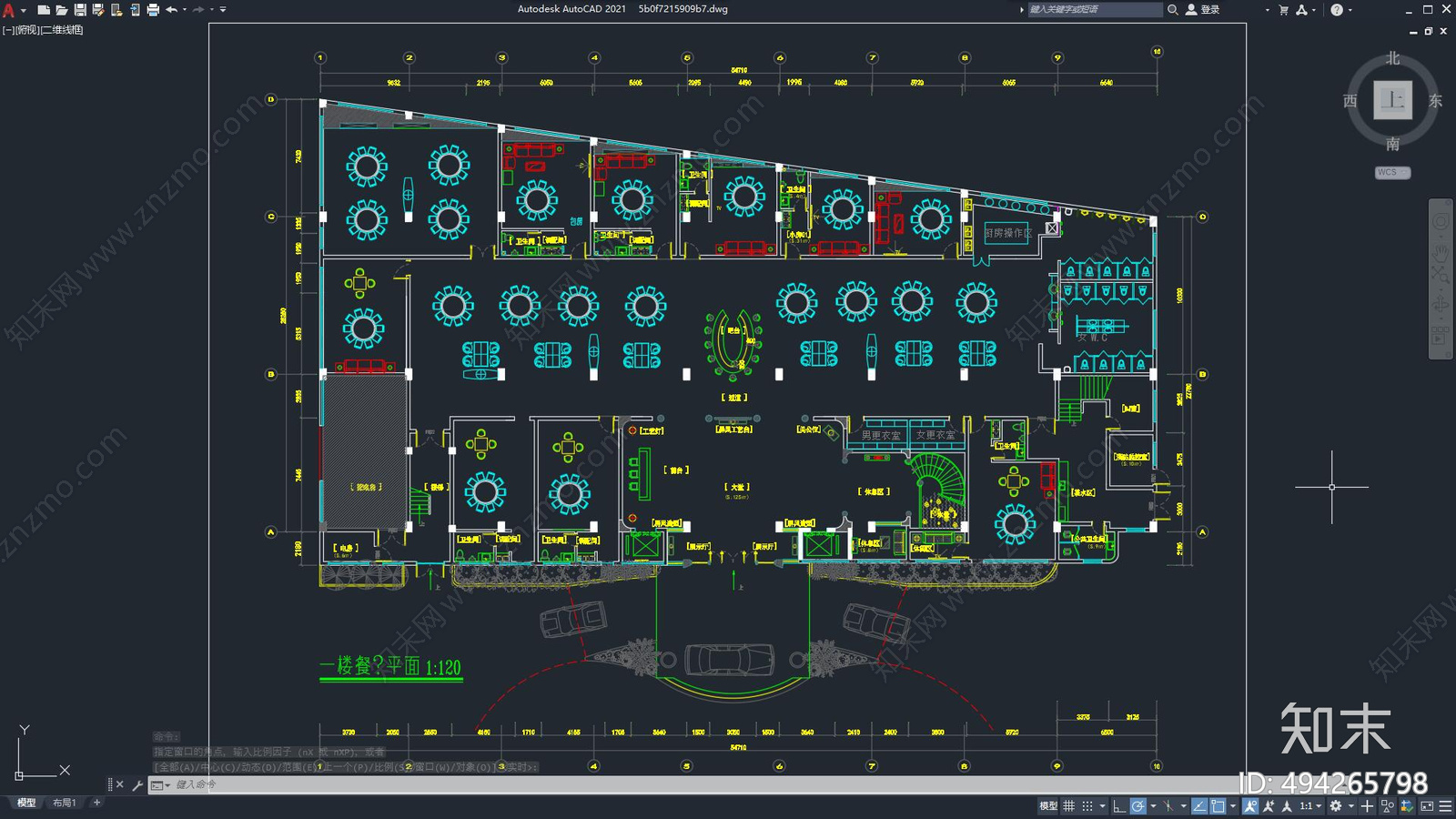Open the 二维线框 visual style menu
Viewport: 1456px width, 819px height.
coord(62,30)
